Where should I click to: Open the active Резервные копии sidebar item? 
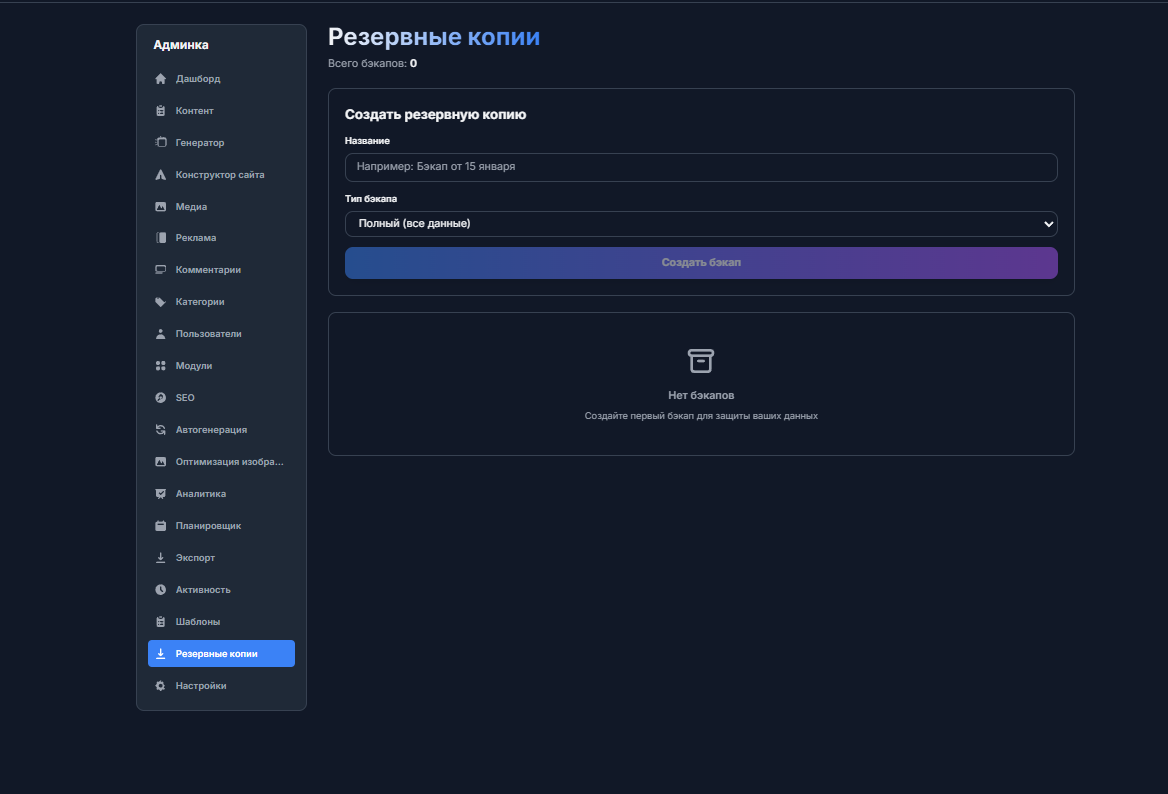tap(216, 654)
